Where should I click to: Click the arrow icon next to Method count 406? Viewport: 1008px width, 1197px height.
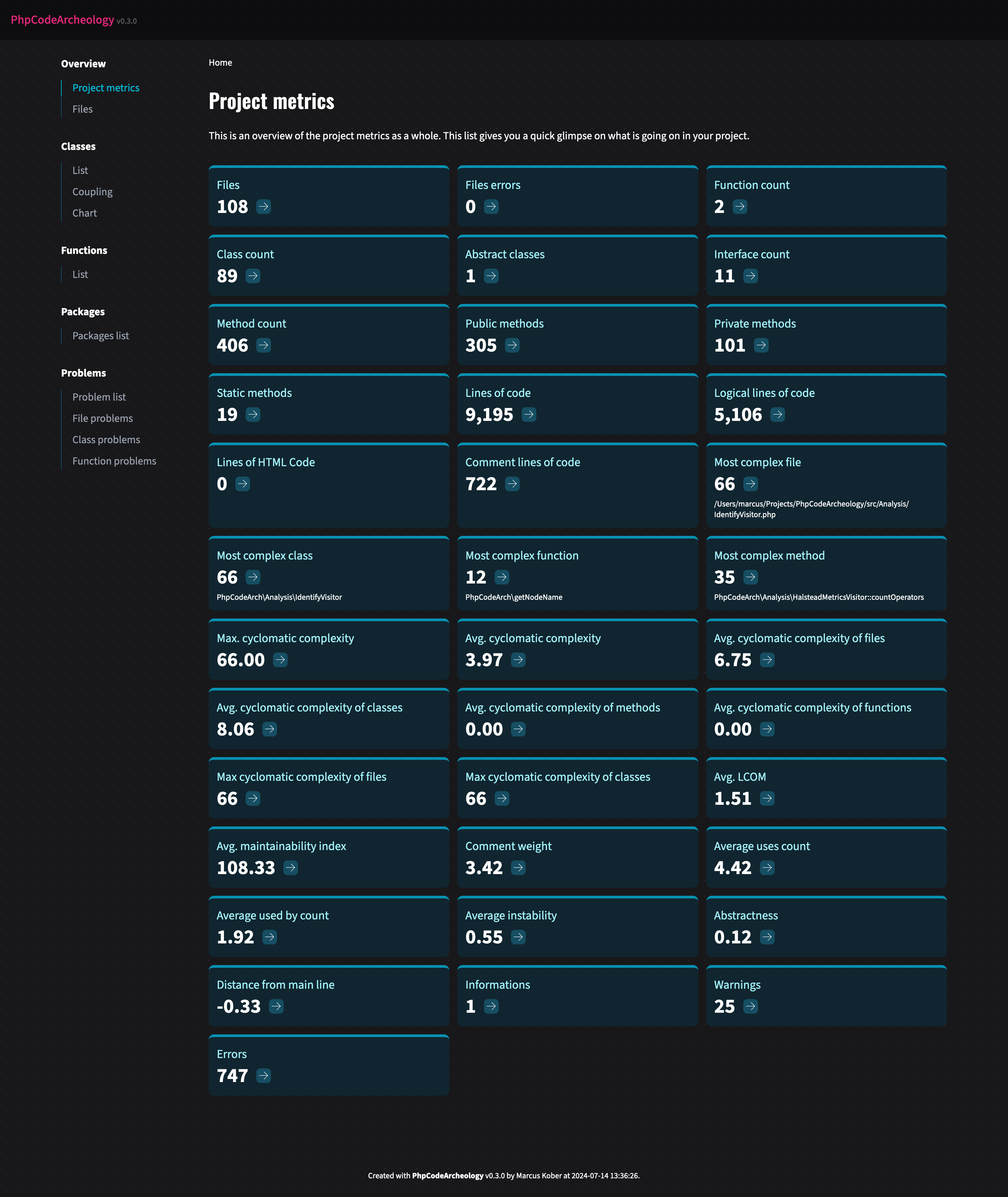point(263,345)
